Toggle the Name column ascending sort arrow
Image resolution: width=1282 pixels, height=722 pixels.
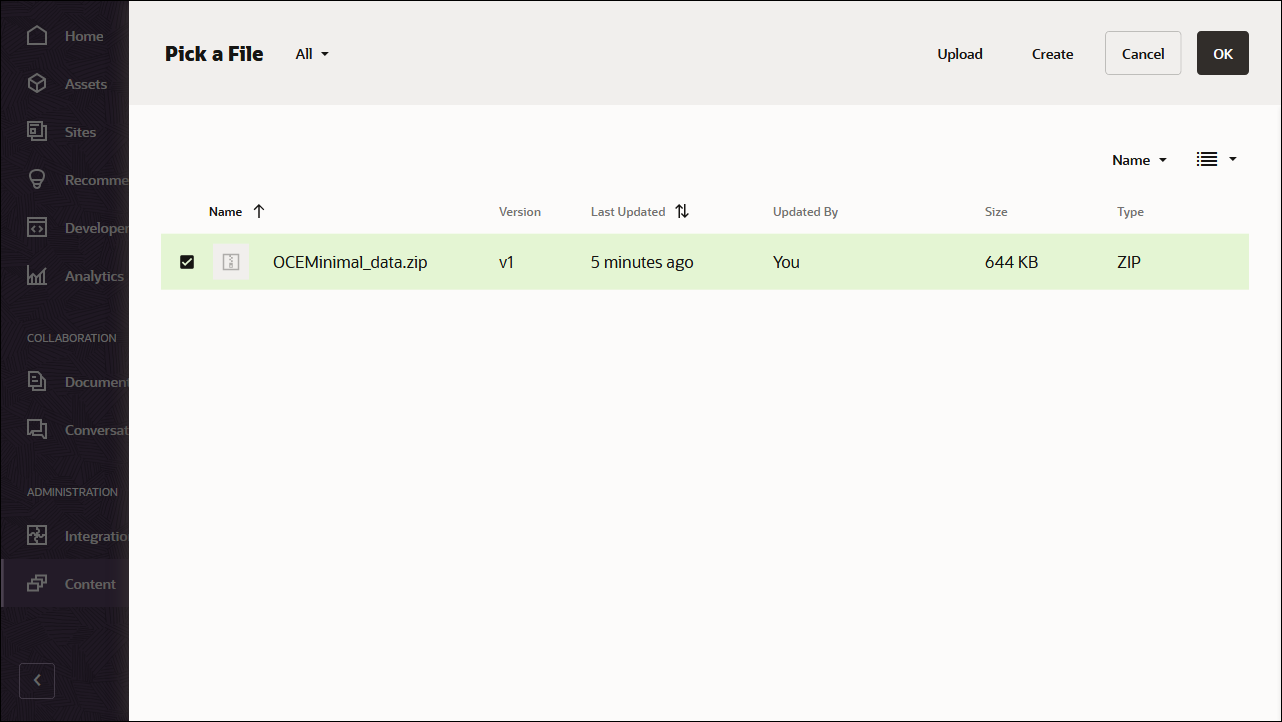coord(258,211)
